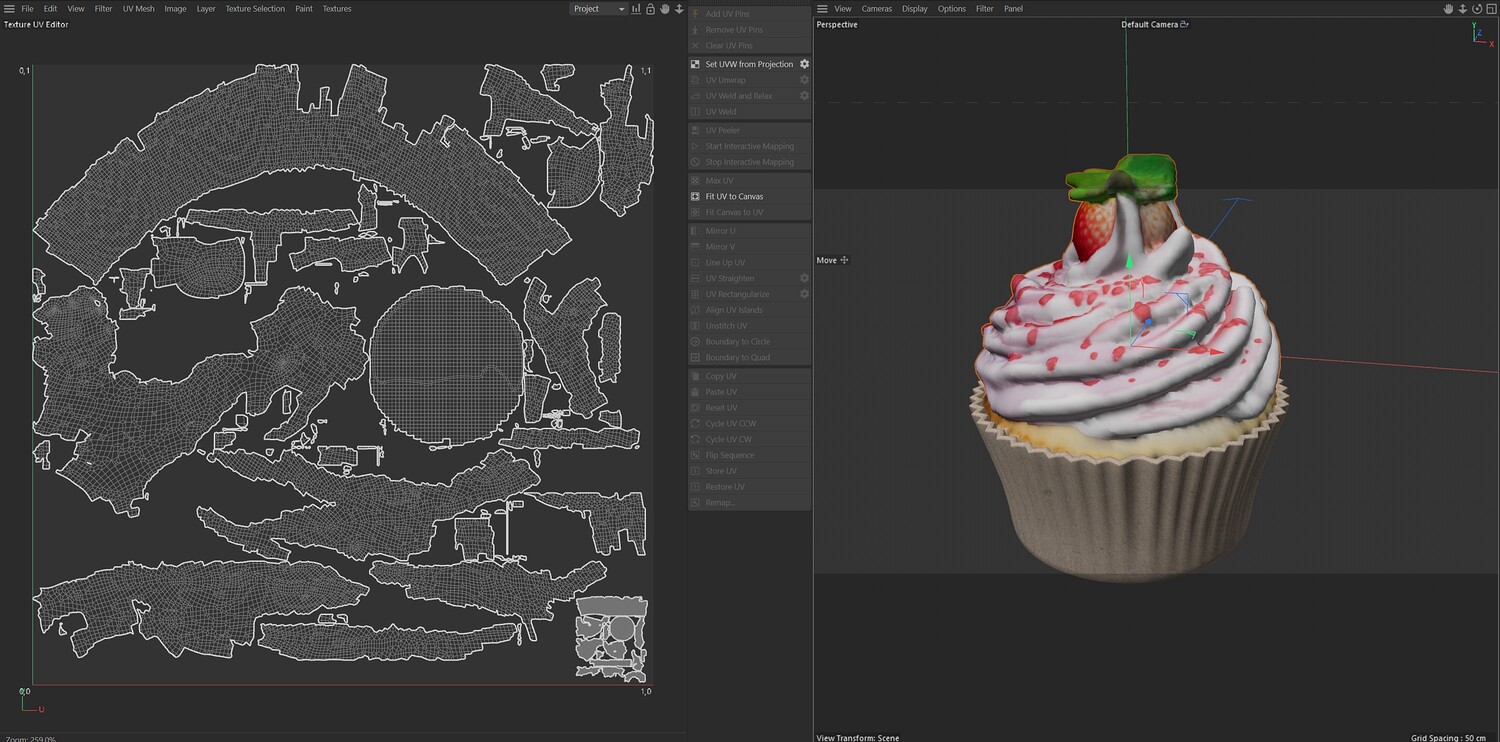Open the Options menu in Perspective viewport
This screenshot has width=1500, height=742.
[951, 9]
